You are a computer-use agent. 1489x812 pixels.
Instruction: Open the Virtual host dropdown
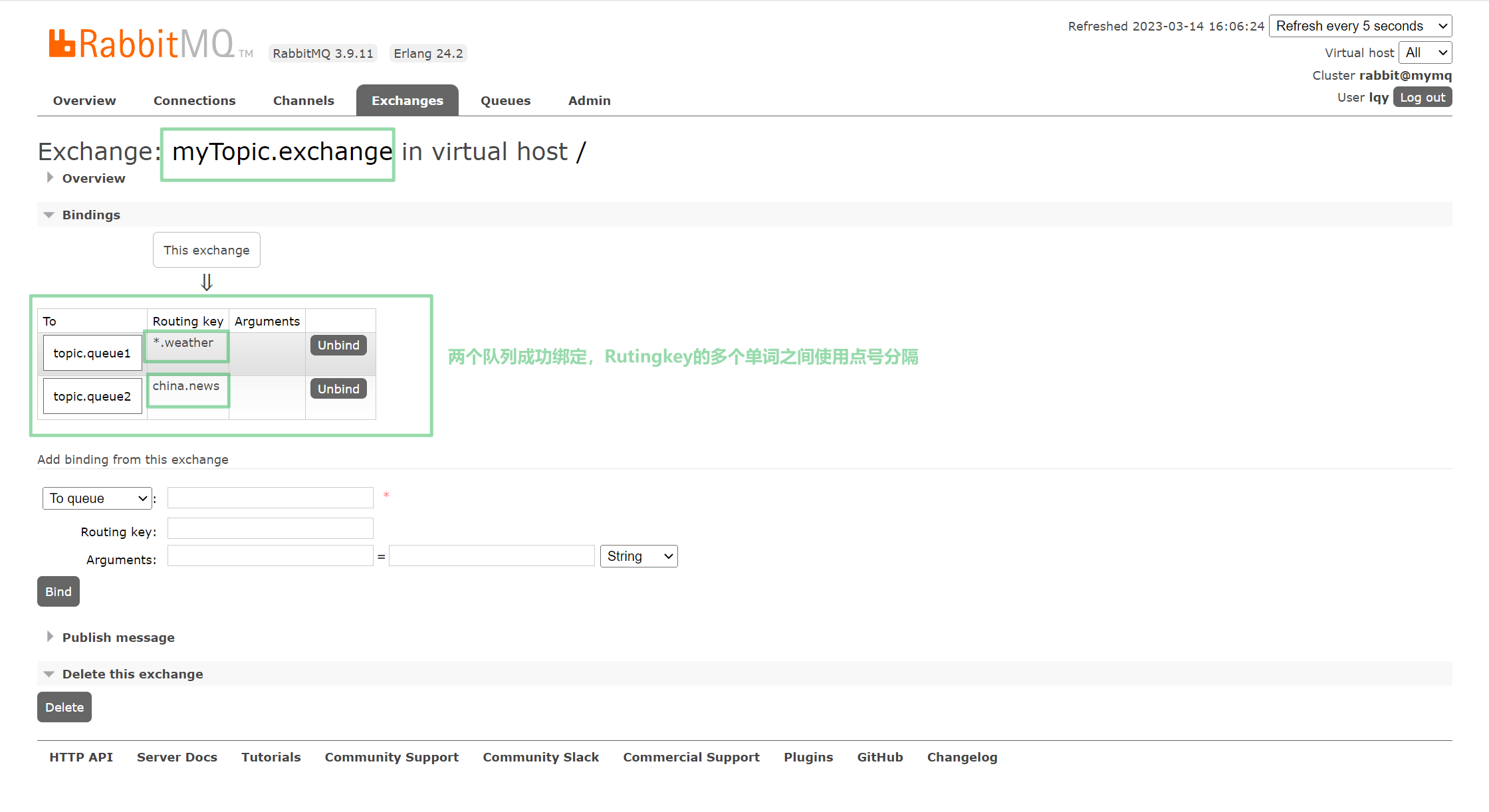point(1425,52)
